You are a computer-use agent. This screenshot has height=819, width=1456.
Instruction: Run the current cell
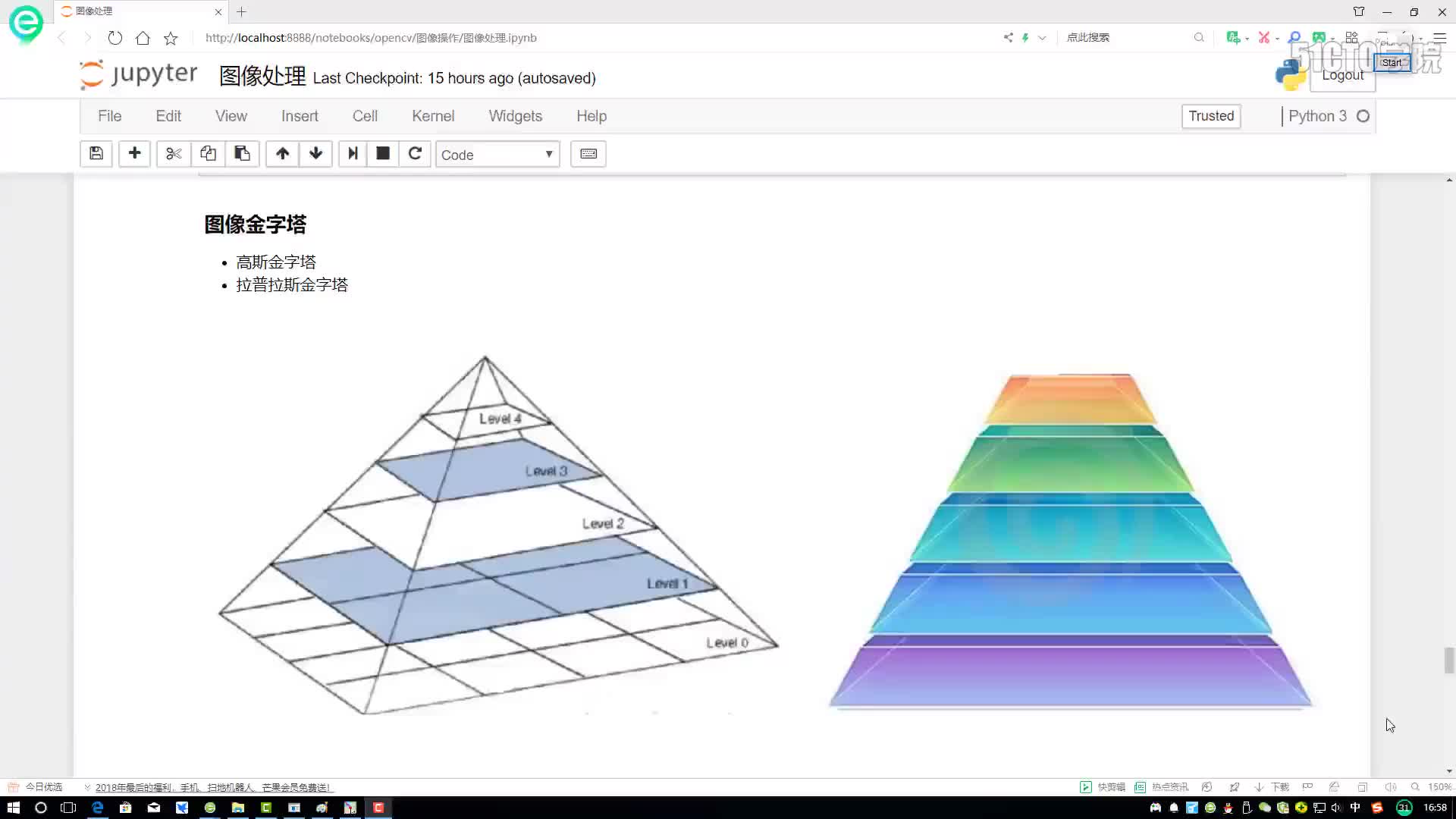[x=353, y=154]
